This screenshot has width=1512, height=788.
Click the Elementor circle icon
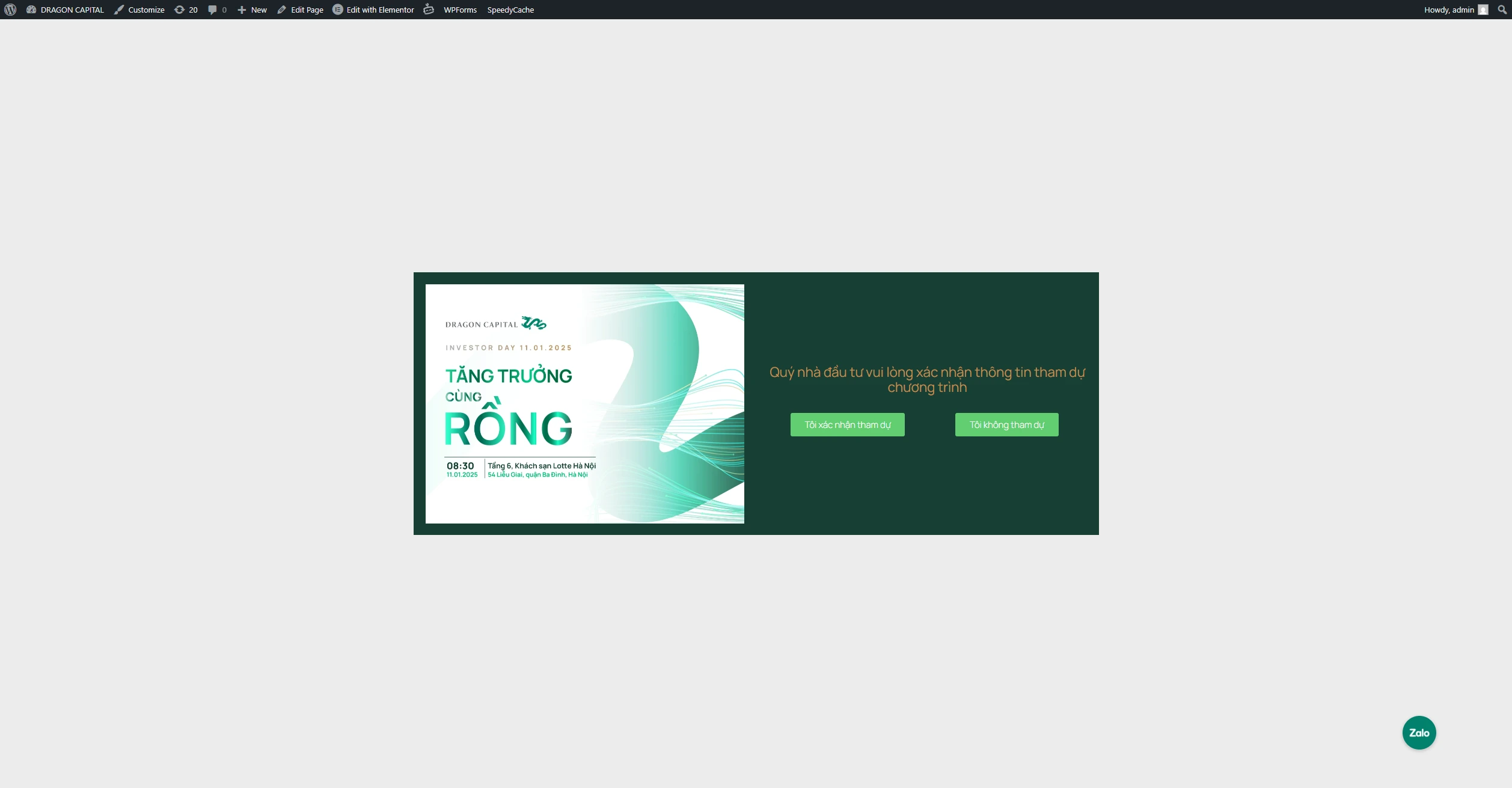338,10
